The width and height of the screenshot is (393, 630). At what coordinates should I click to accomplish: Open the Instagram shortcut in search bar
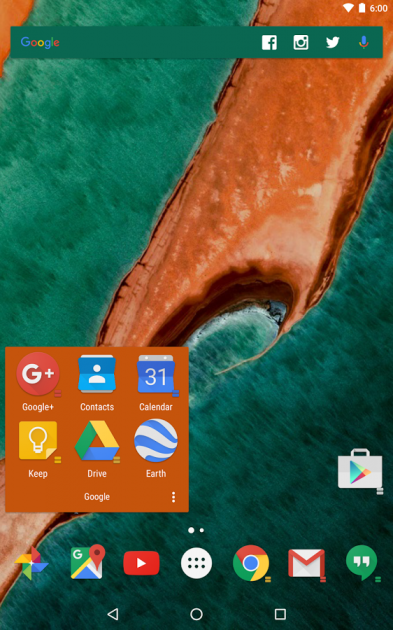301,42
